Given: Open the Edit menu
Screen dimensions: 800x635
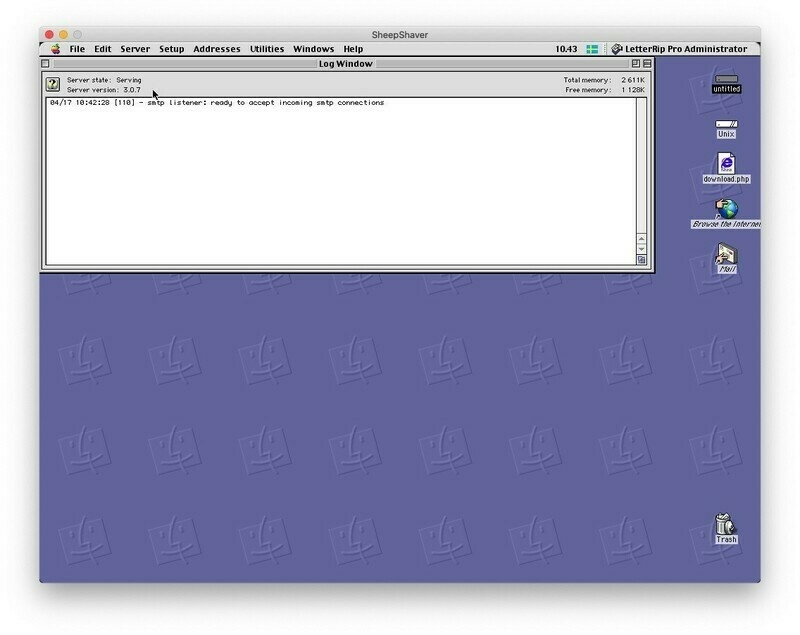Looking at the screenshot, I should coord(103,49).
